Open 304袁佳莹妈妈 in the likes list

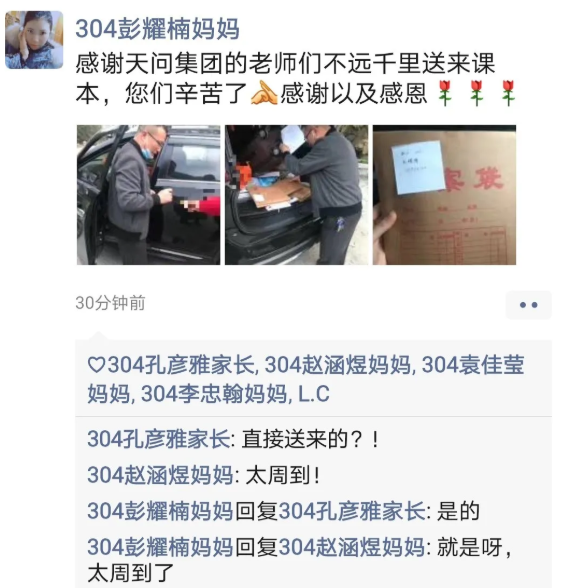pos(306,379)
